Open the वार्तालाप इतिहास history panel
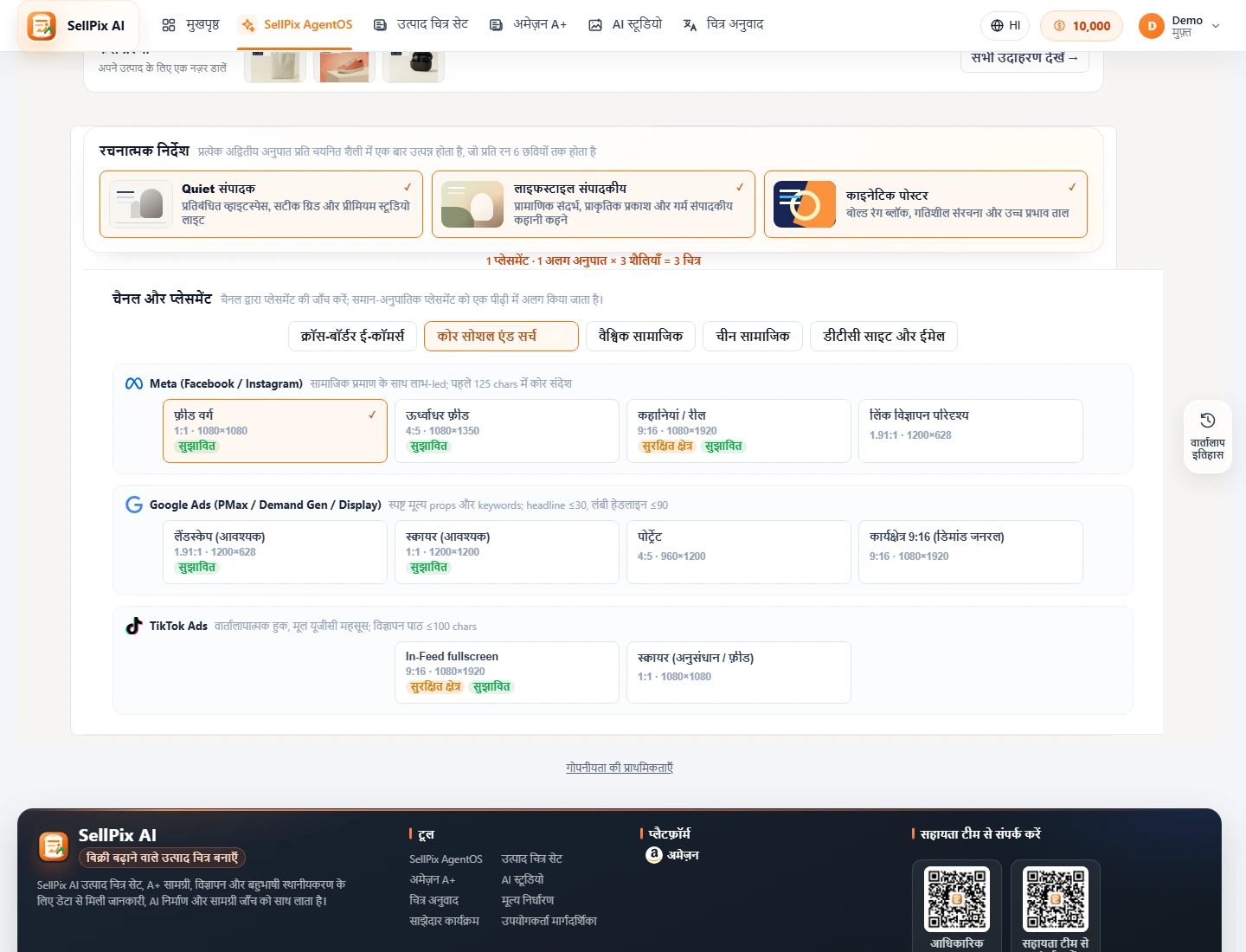The image size is (1246, 952). pyautogui.click(x=1208, y=436)
